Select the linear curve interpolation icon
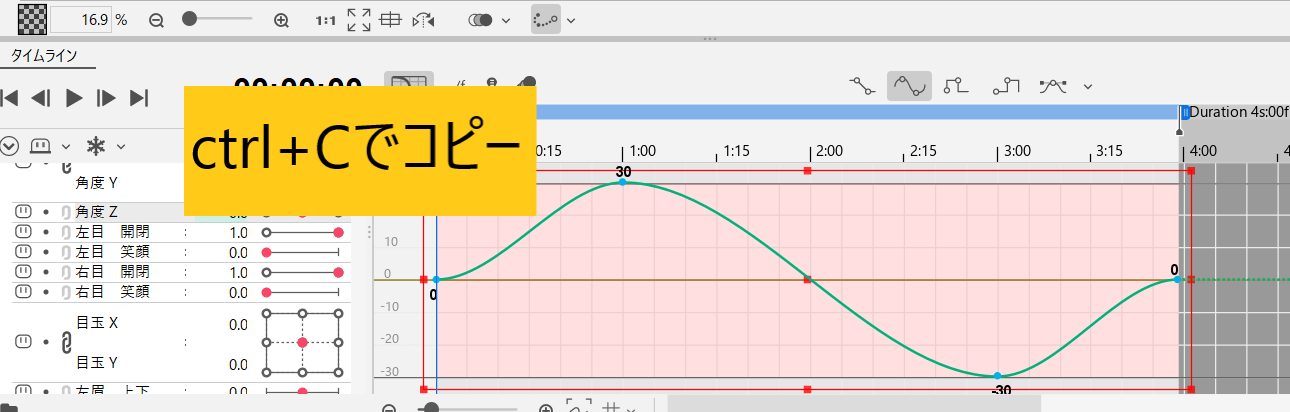Image resolution: width=1290 pixels, height=412 pixels. [861, 86]
